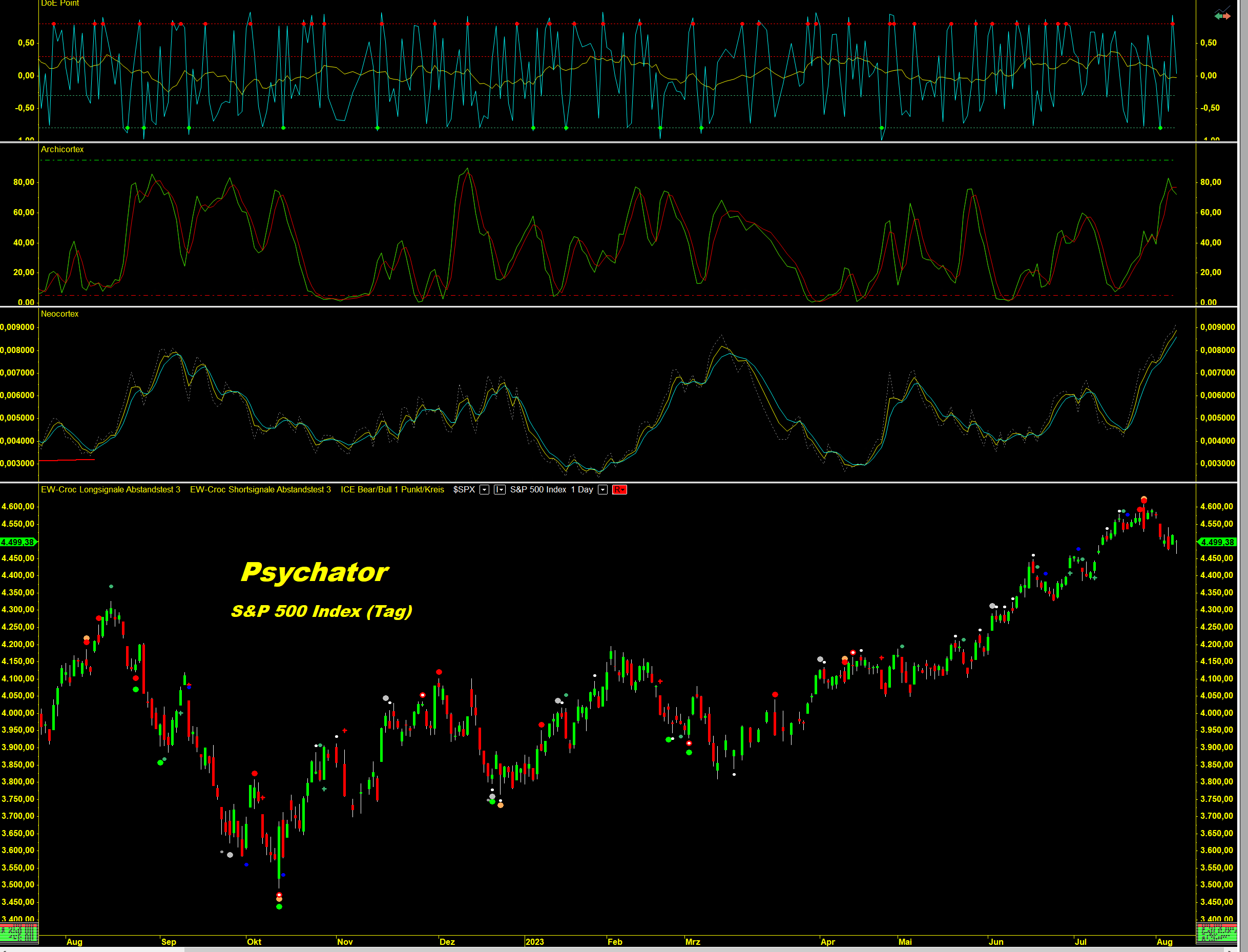Click the red-green volume profile box bottom-left
1248x952 pixels.
(18, 933)
